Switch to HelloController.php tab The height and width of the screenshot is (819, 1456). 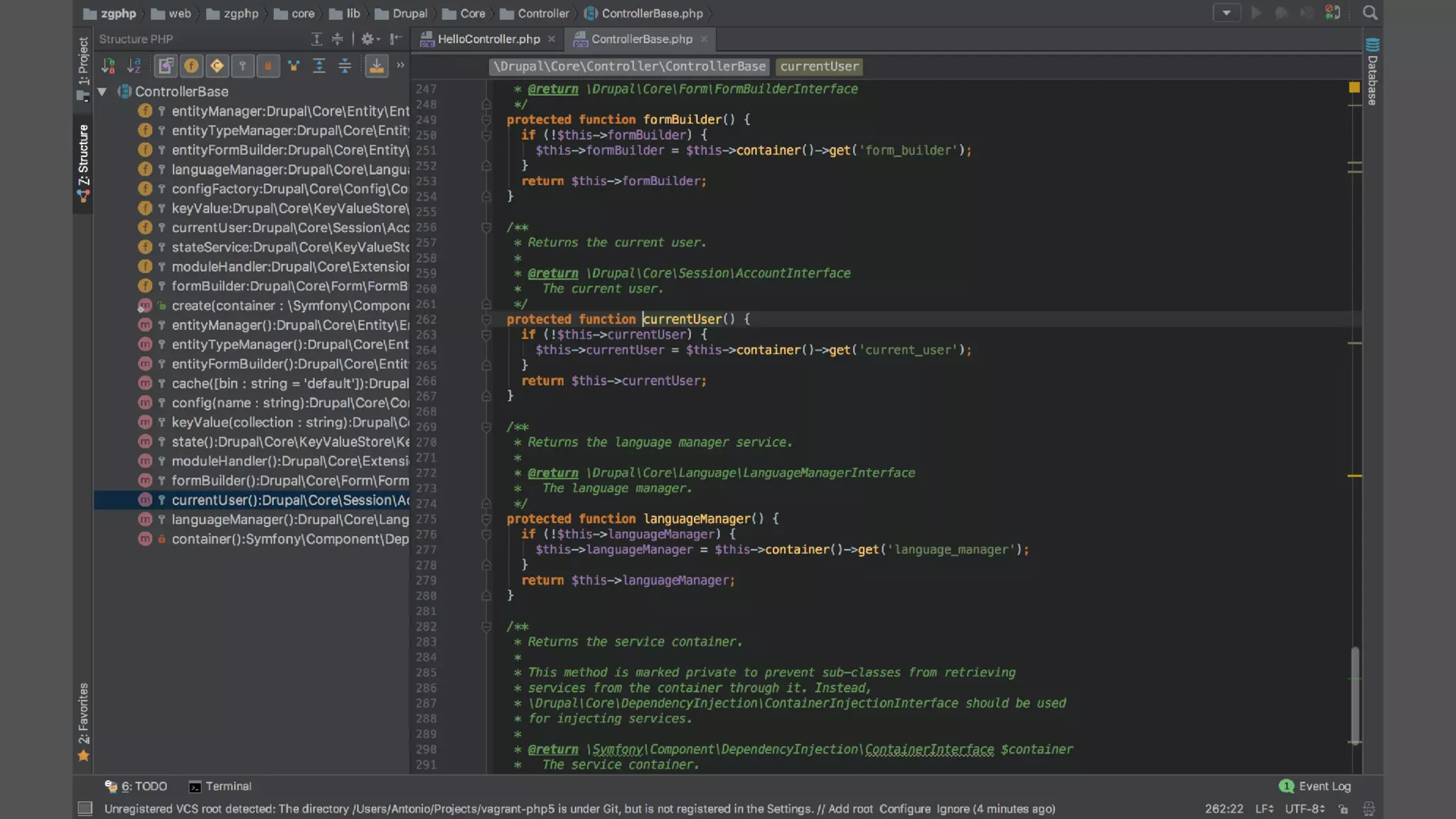(488, 39)
